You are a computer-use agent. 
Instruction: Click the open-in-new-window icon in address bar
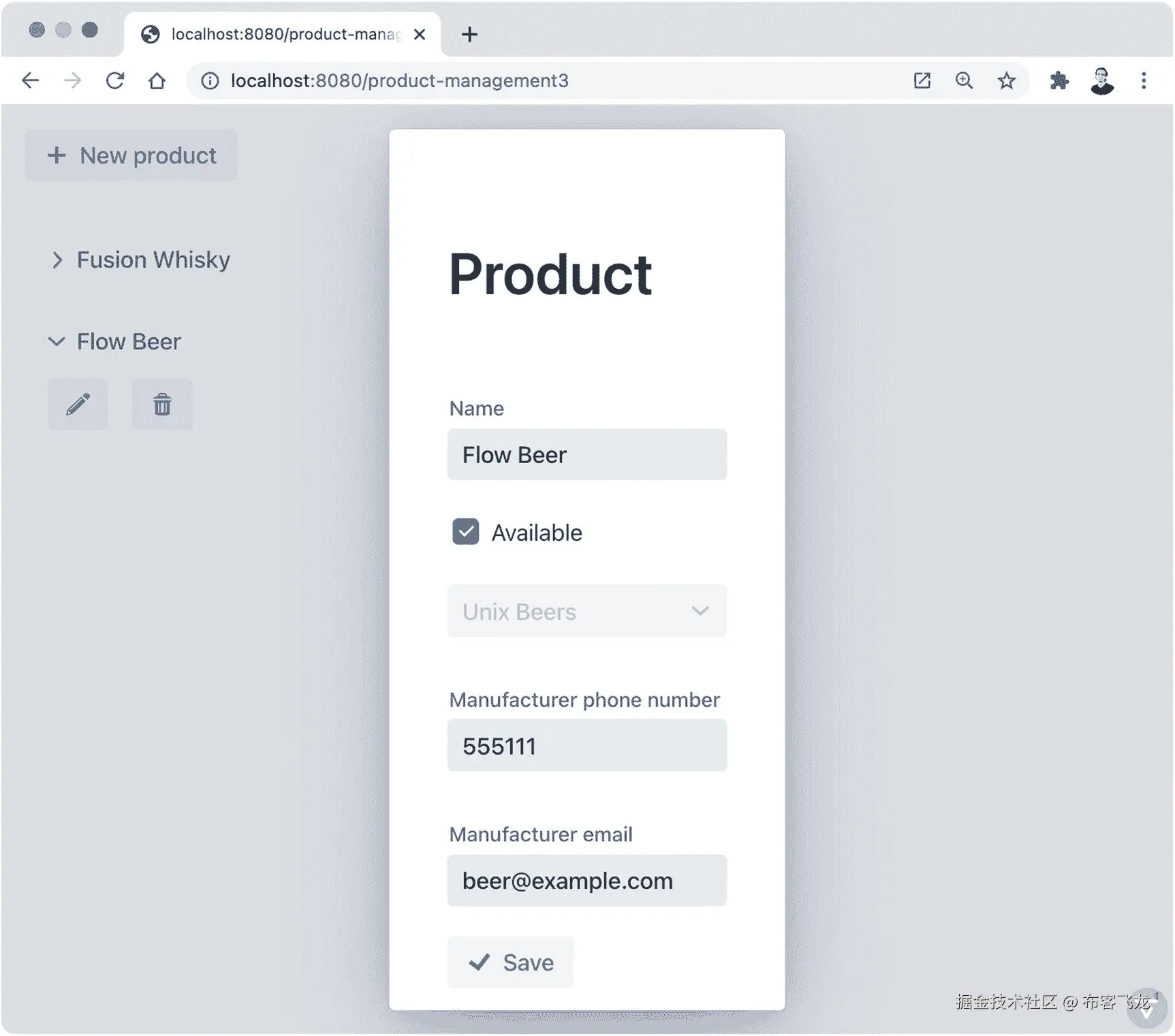point(922,81)
